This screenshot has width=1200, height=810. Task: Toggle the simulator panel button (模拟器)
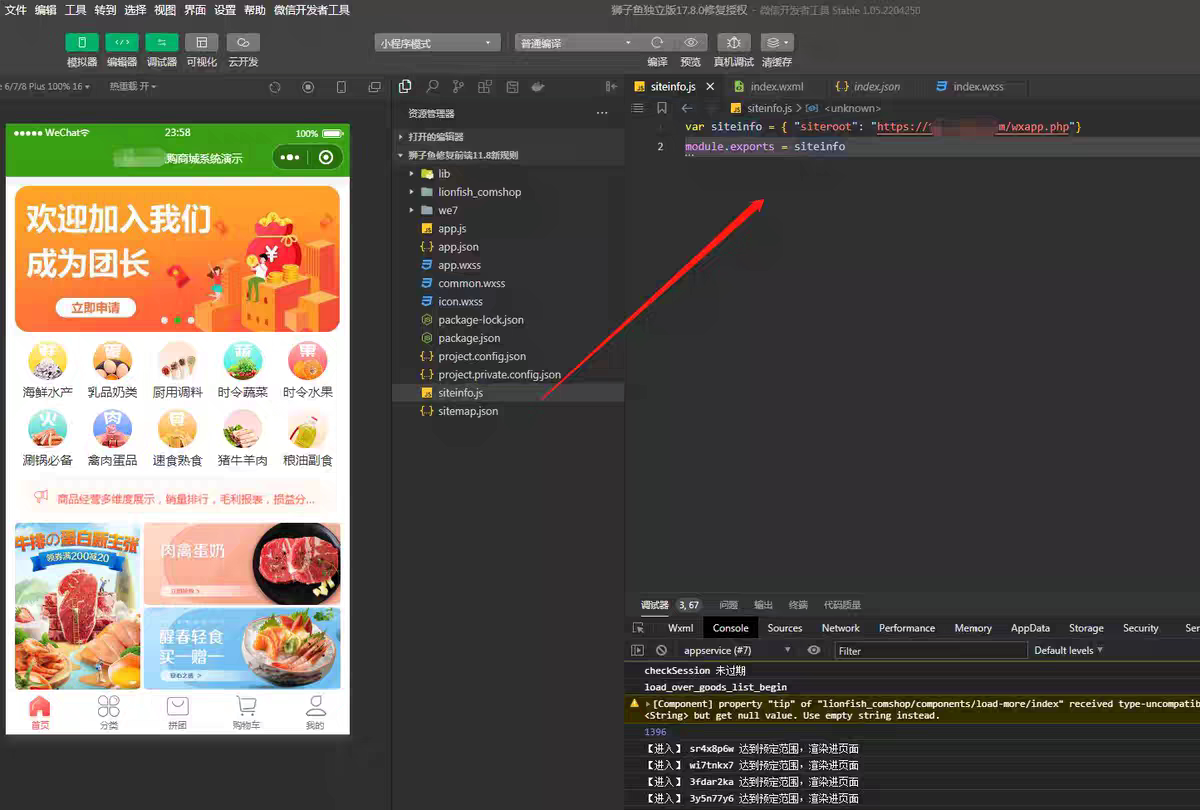tap(82, 43)
